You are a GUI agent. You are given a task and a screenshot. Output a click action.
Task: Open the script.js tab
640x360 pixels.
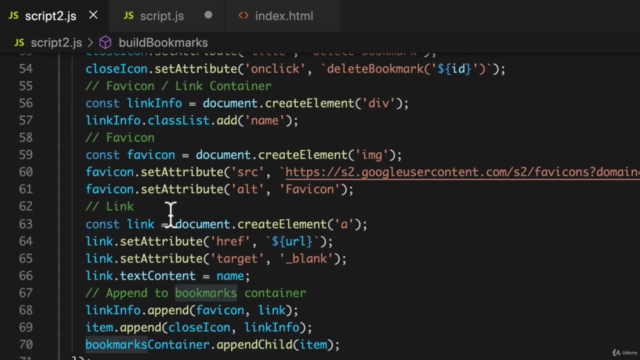click(162, 16)
